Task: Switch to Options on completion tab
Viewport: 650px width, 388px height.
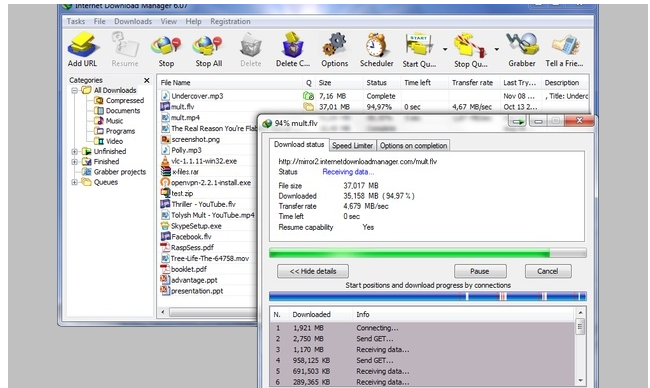Action: coord(413,146)
